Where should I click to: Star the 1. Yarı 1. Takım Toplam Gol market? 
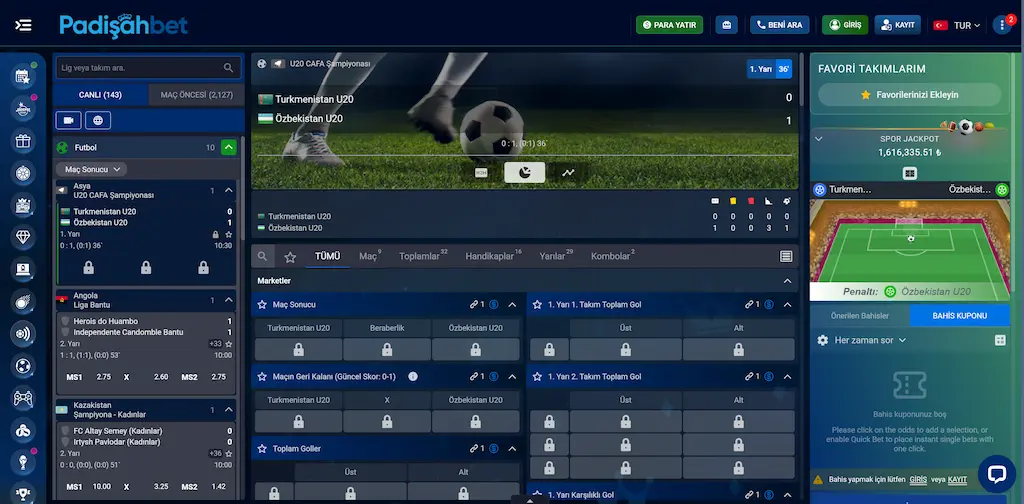pos(537,304)
